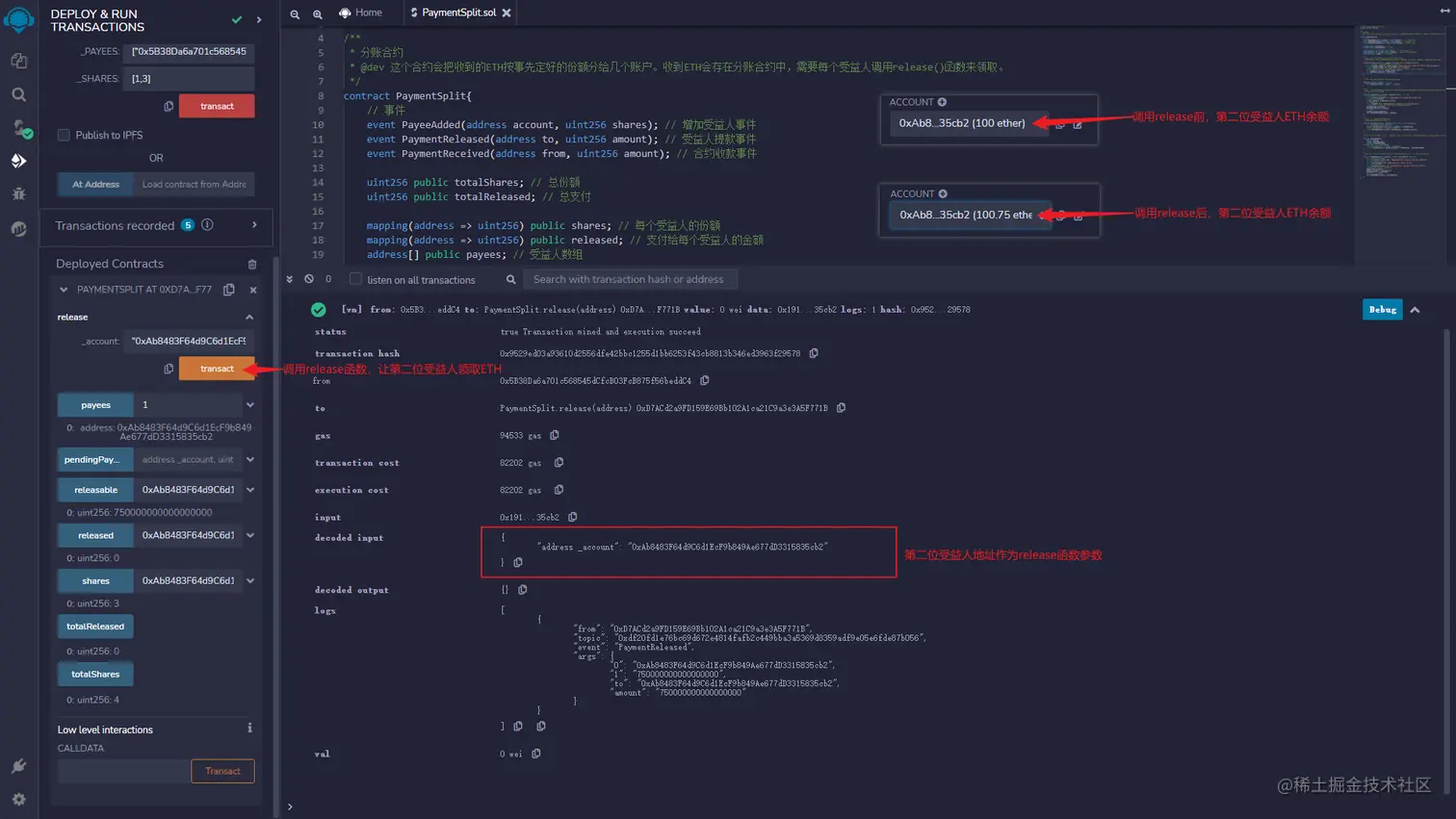Copy constructor parameters next to red transact

(x=169, y=106)
